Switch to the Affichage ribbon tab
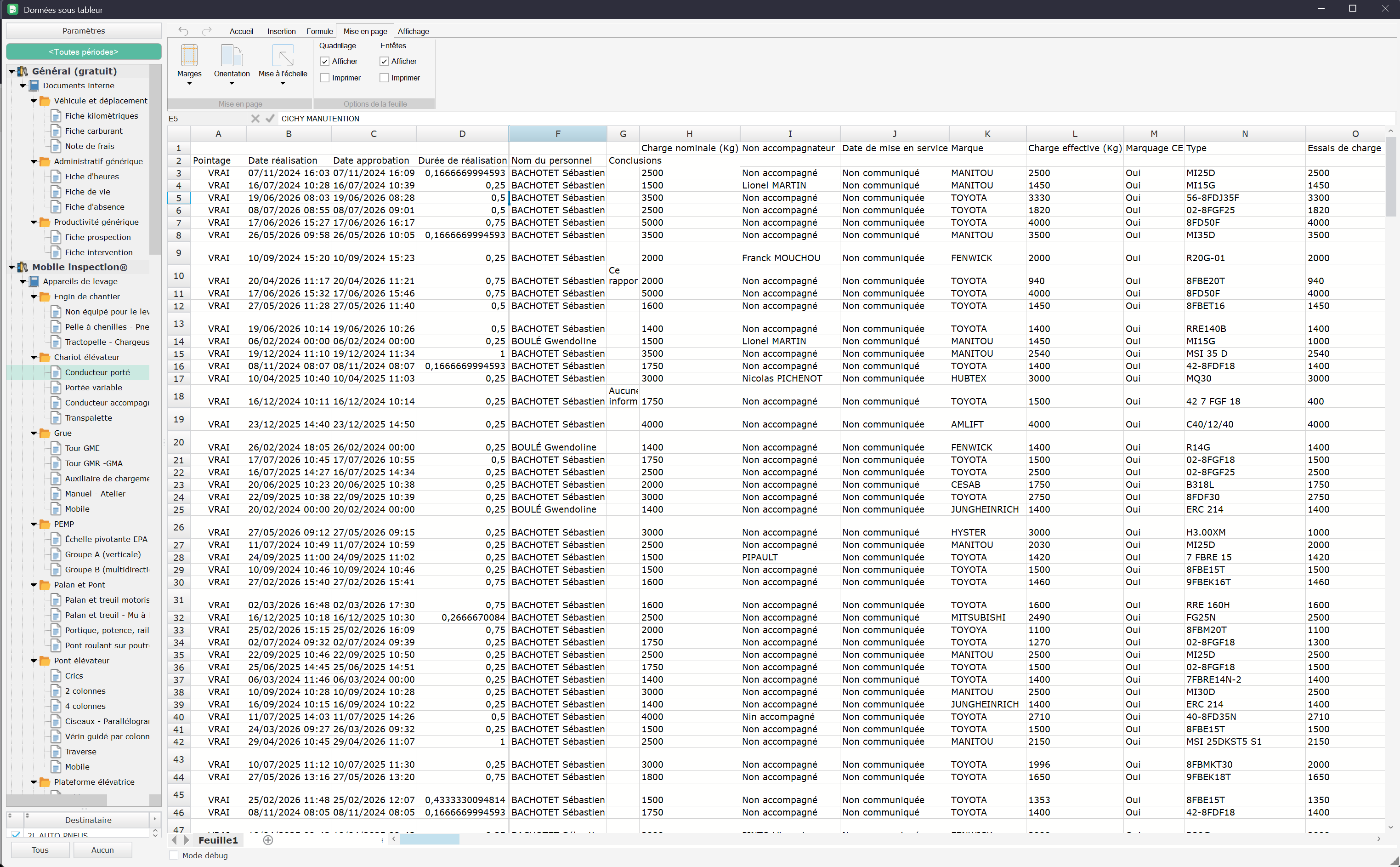1400x867 pixels. (413, 32)
